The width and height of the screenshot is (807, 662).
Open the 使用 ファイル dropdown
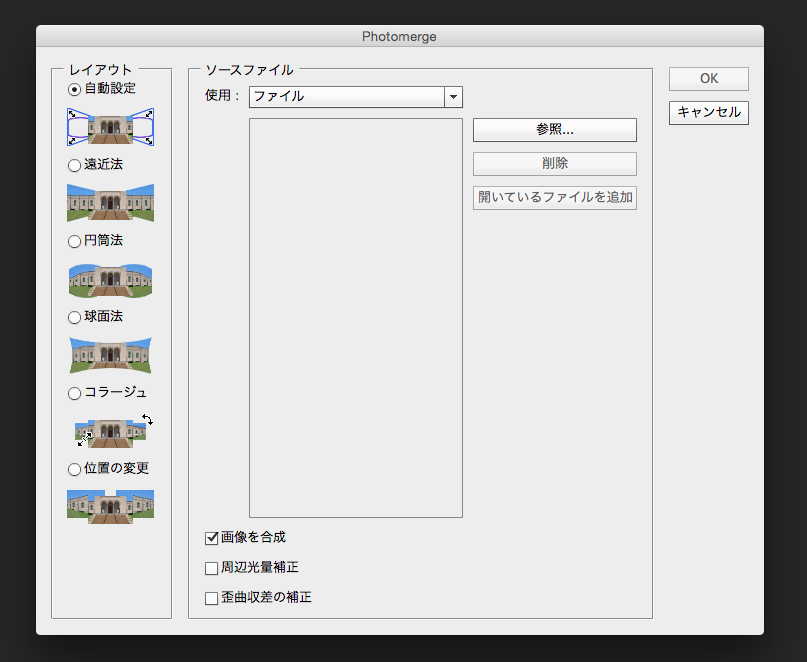[356, 97]
